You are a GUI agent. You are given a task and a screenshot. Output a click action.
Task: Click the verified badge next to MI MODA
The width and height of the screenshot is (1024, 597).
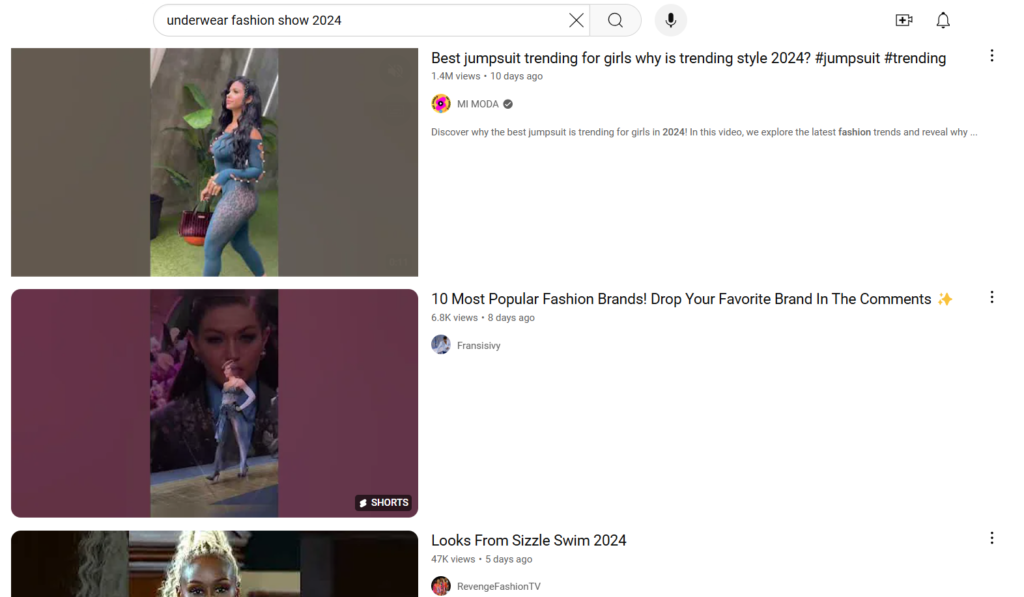click(x=508, y=104)
